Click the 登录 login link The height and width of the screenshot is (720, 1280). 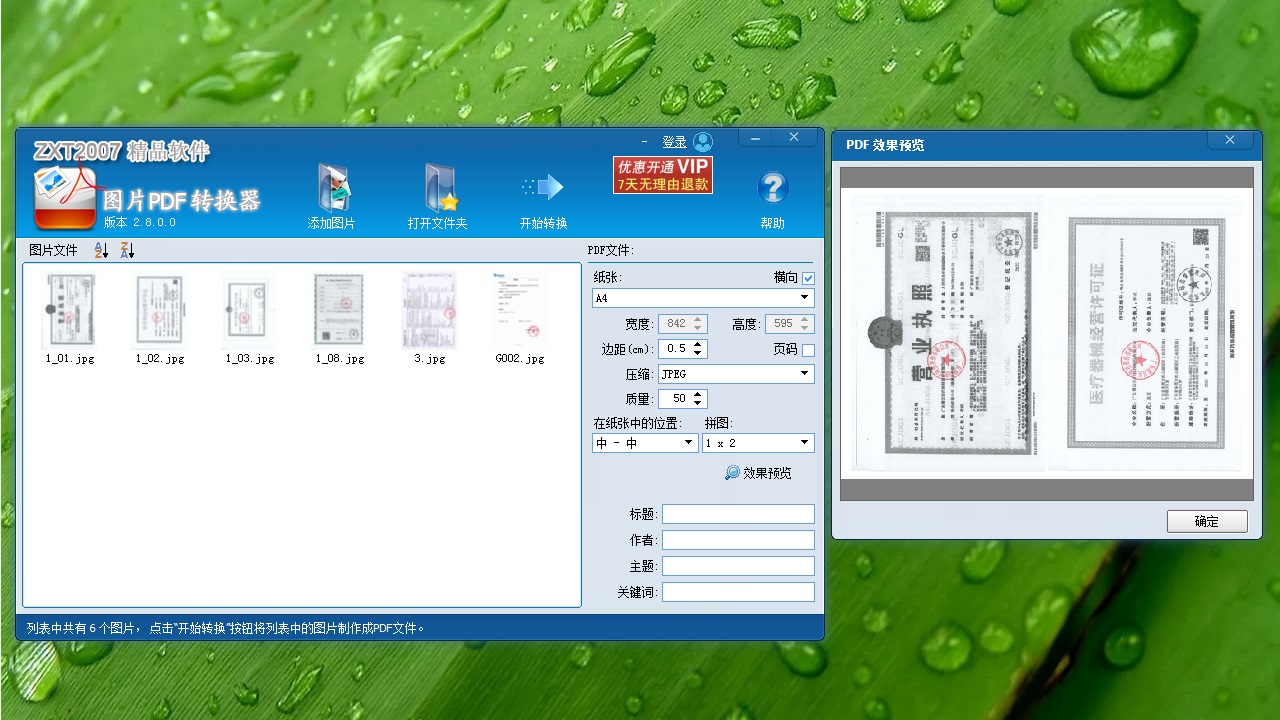[x=676, y=141]
